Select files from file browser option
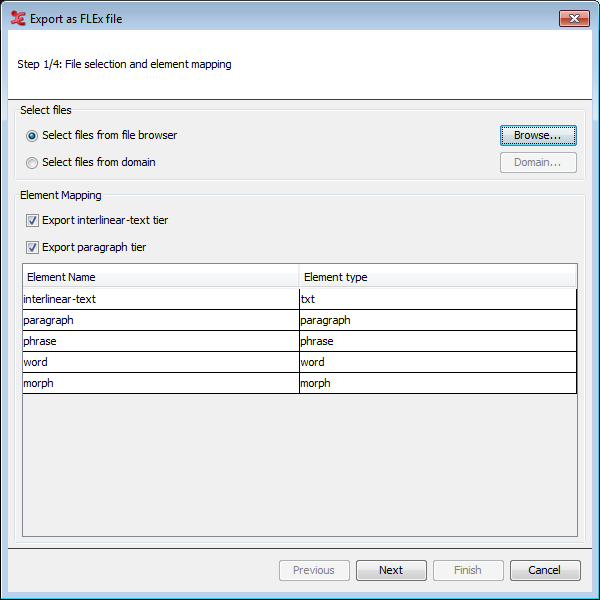 coord(33,136)
